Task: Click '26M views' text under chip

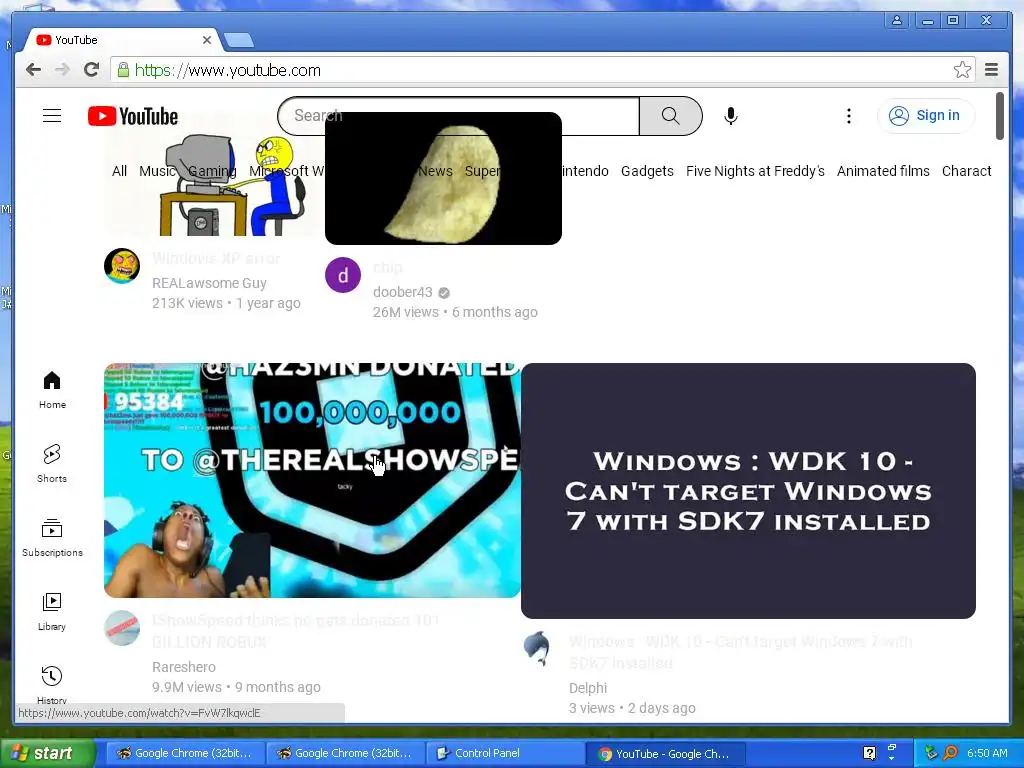Action: click(x=406, y=312)
